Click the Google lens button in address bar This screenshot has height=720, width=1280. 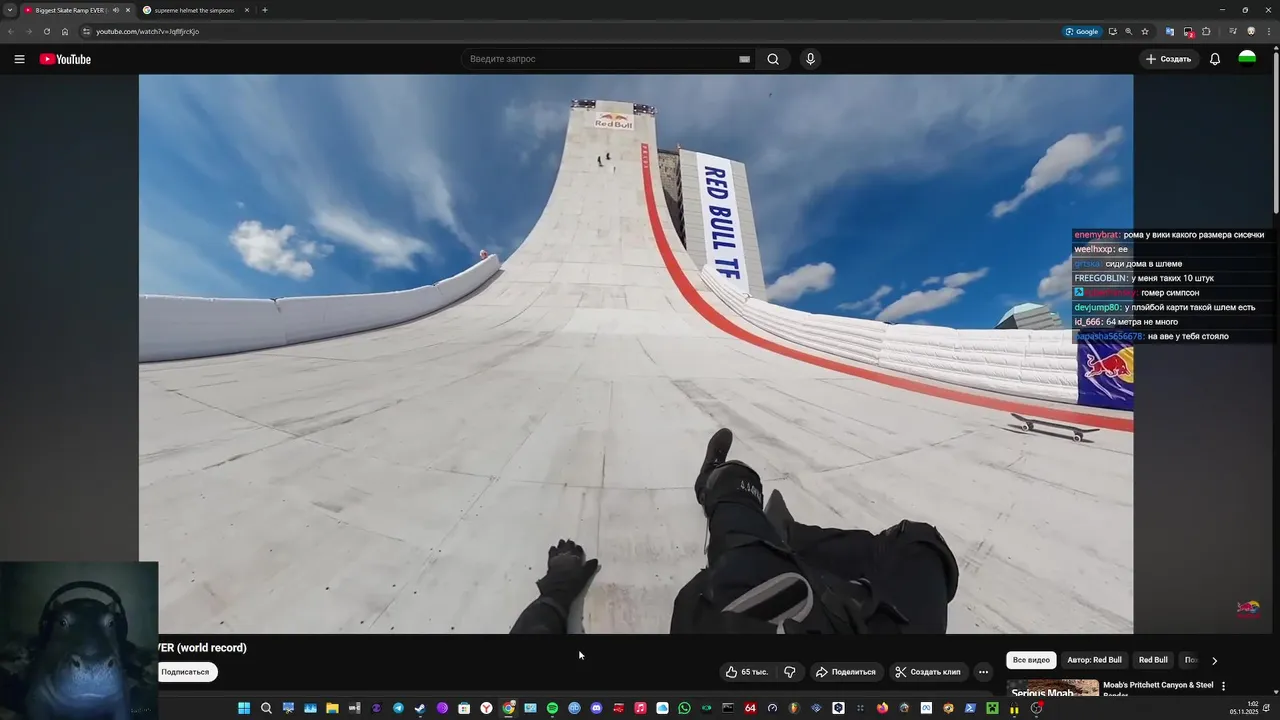(1082, 31)
